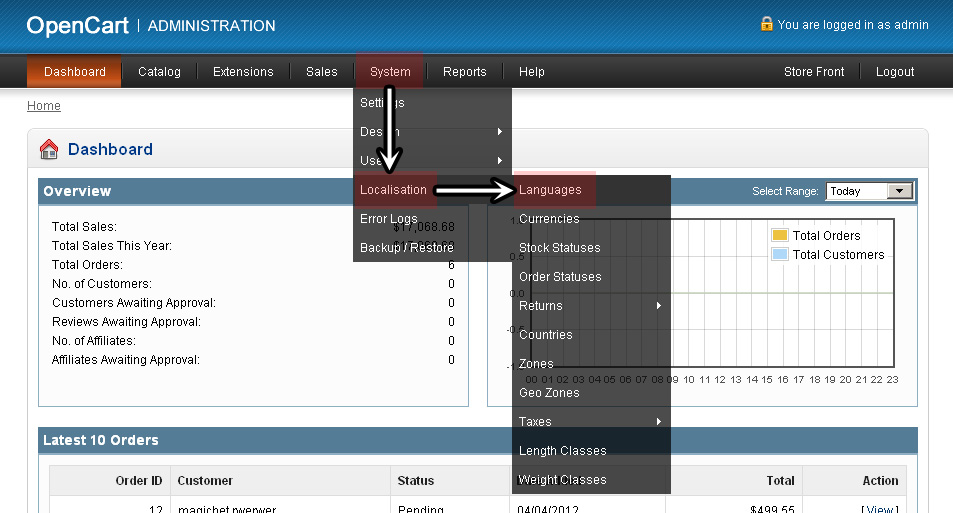Open the Catalog menu

159,72
